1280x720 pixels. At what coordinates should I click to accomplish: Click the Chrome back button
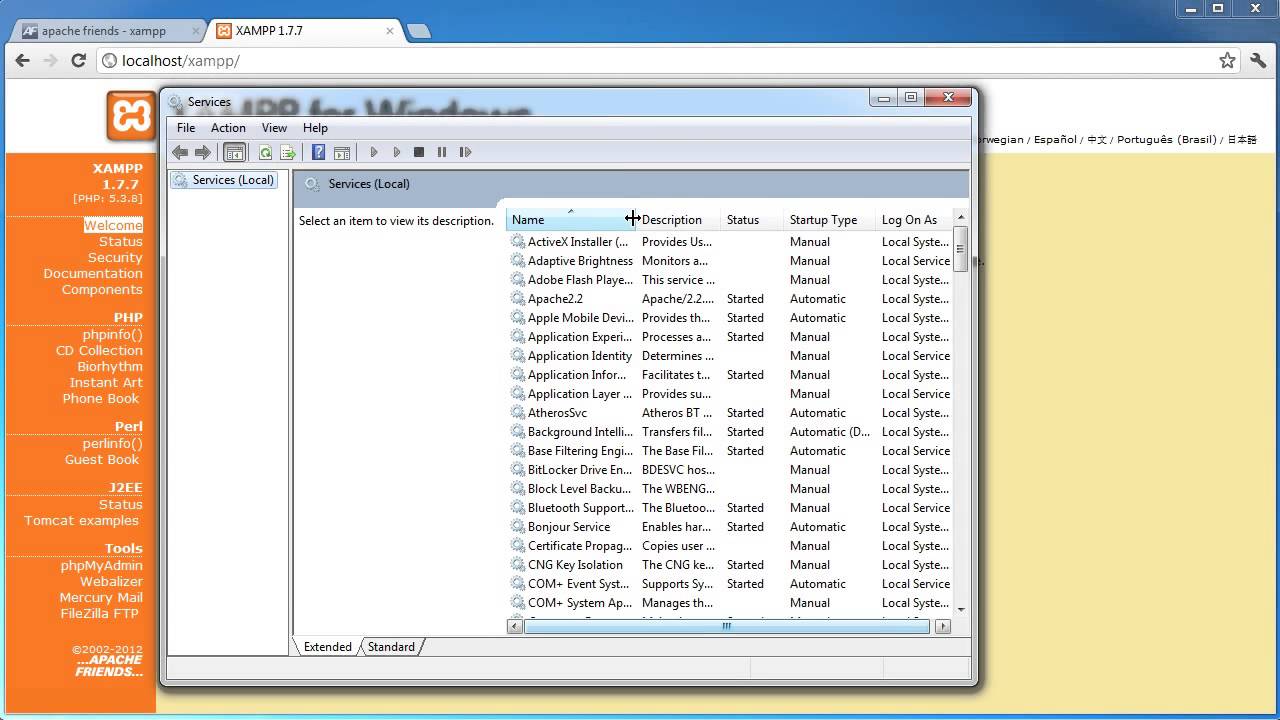pos(22,60)
